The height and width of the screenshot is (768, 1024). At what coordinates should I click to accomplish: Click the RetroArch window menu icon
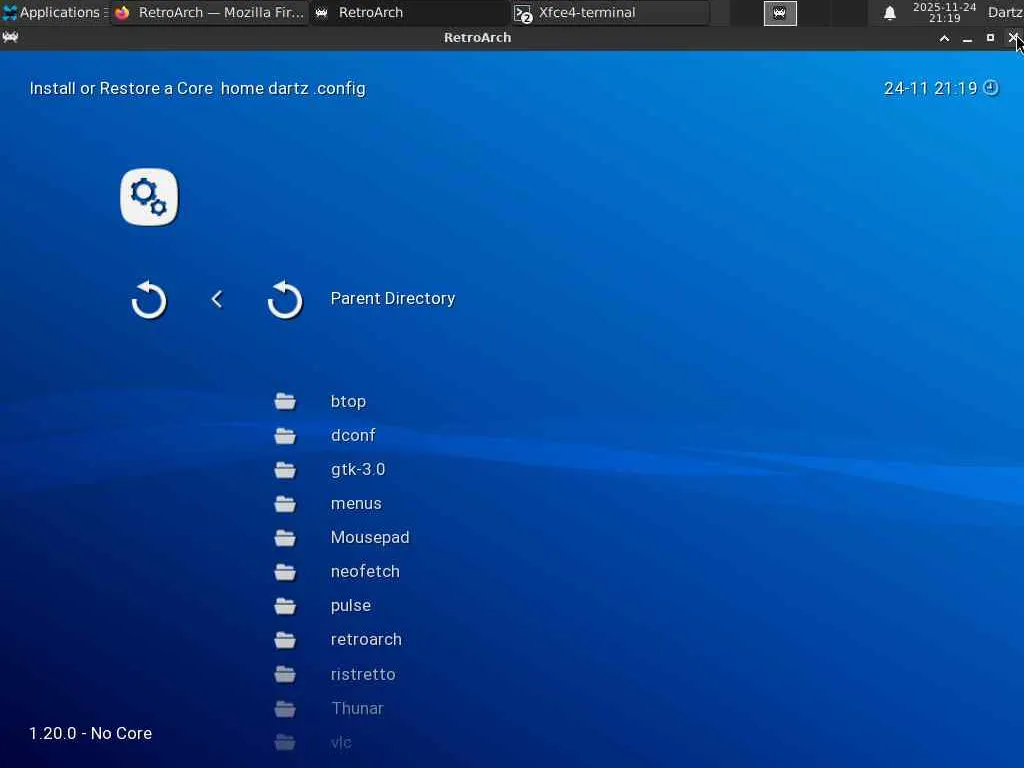coord(10,38)
